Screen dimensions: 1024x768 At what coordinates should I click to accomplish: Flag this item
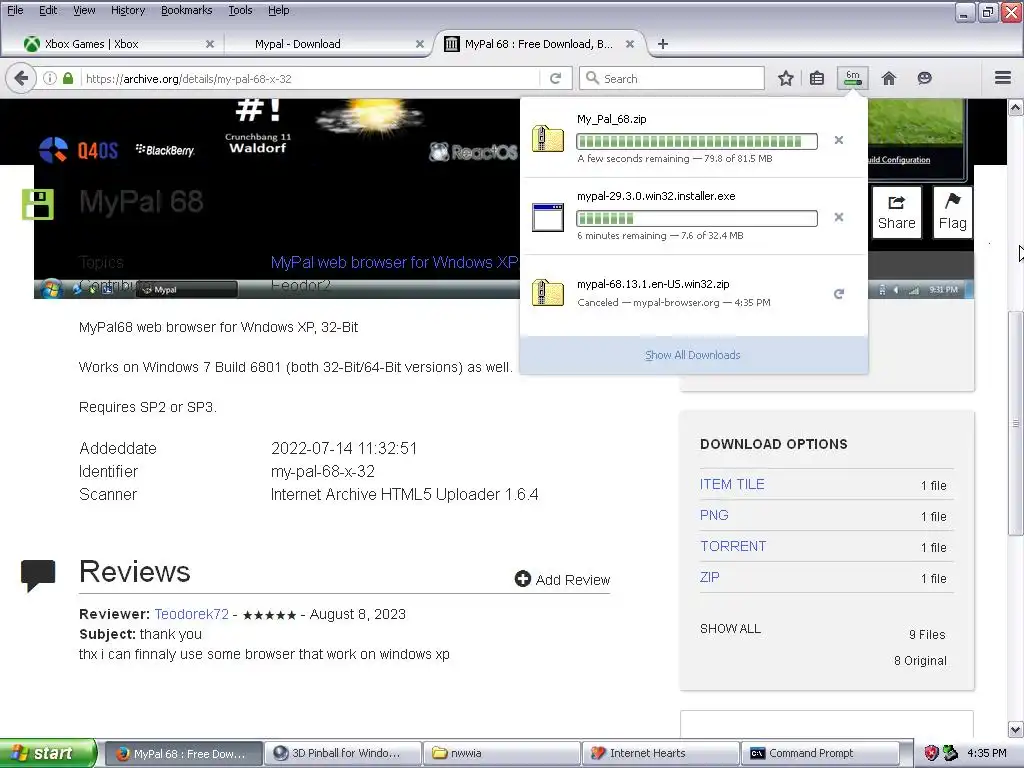pyautogui.click(x=953, y=212)
